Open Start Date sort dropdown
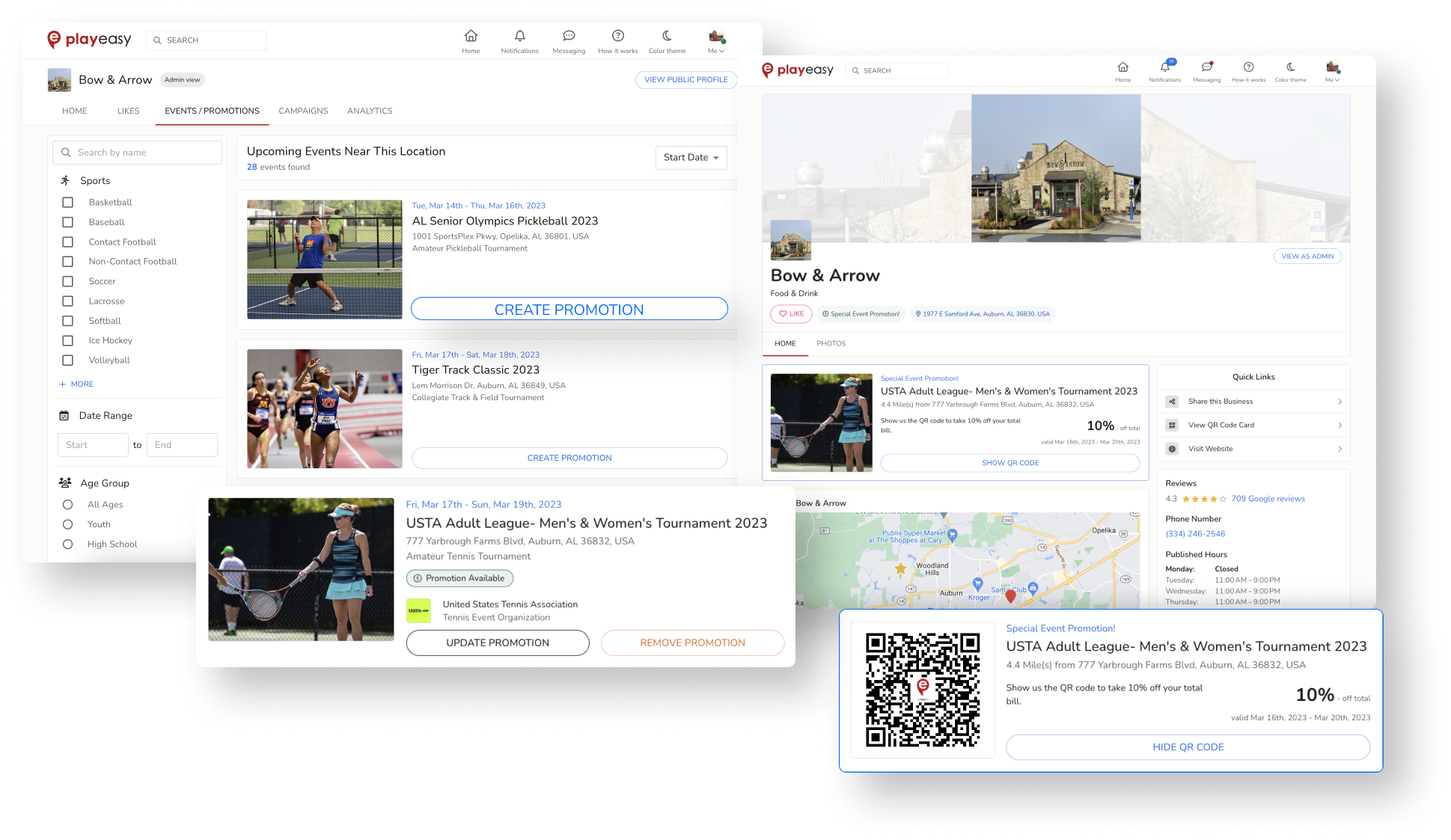 tap(691, 158)
